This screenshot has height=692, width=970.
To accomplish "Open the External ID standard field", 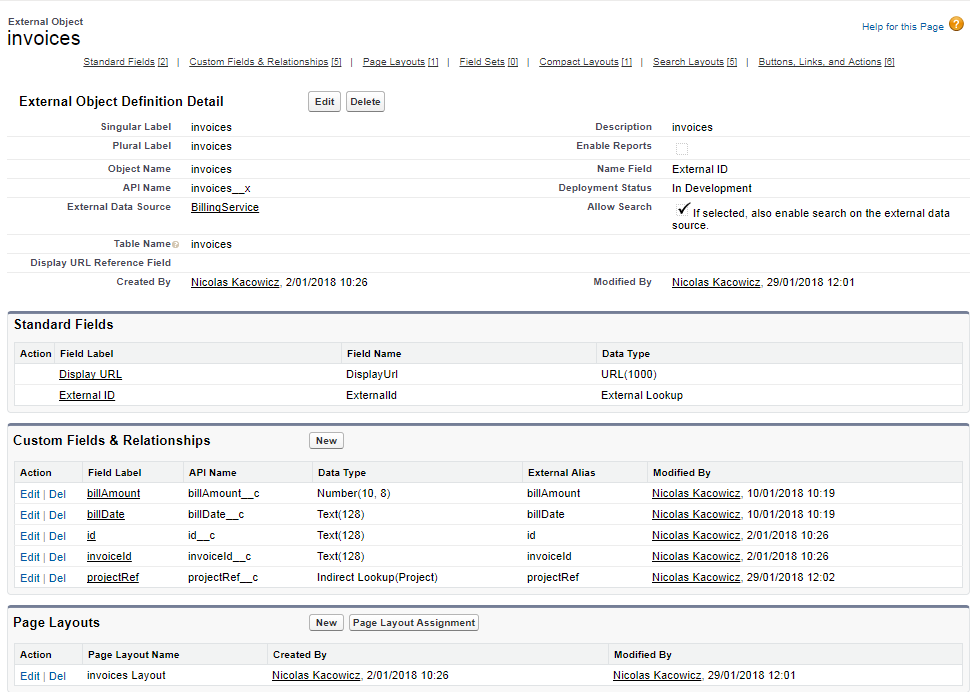I will (x=87, y=395).
